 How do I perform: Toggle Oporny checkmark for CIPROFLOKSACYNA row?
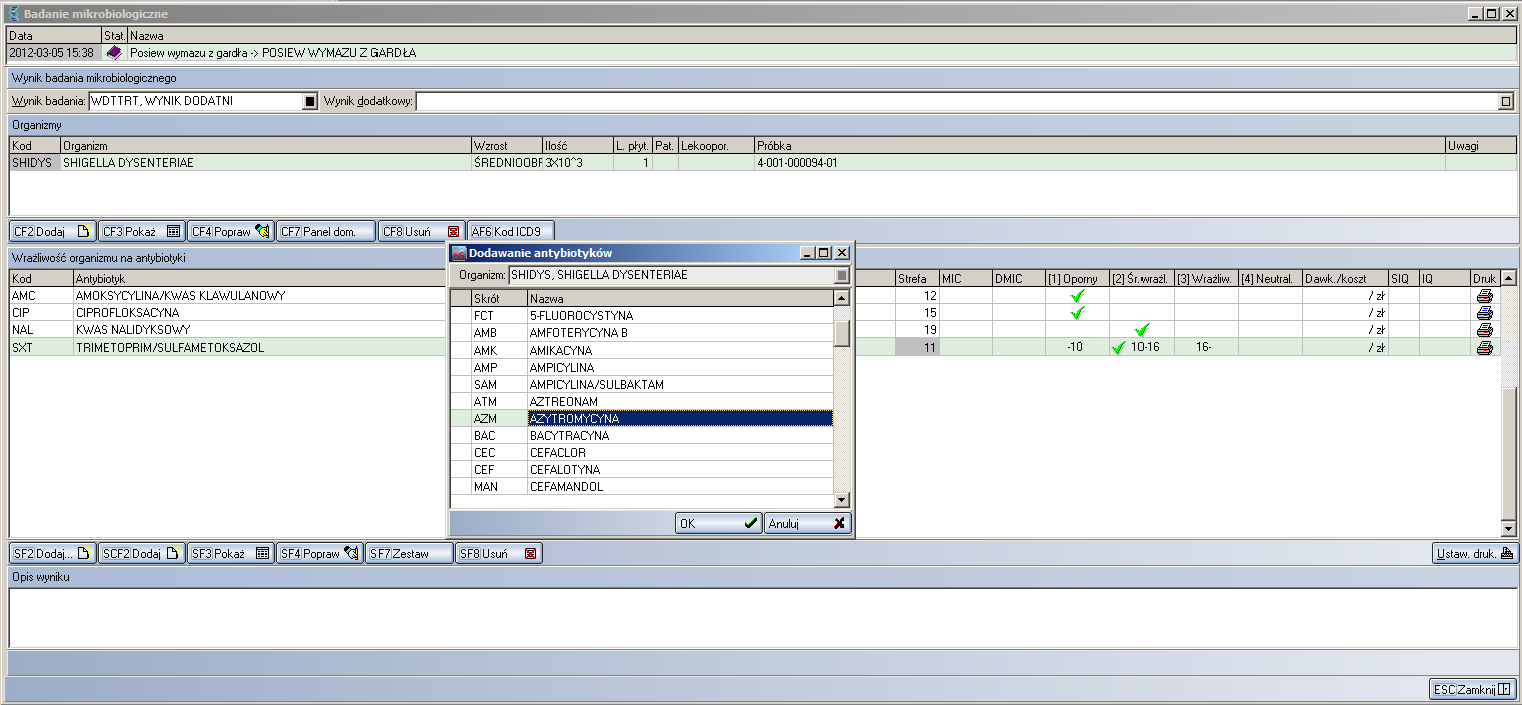click(x=1077, y=313)
